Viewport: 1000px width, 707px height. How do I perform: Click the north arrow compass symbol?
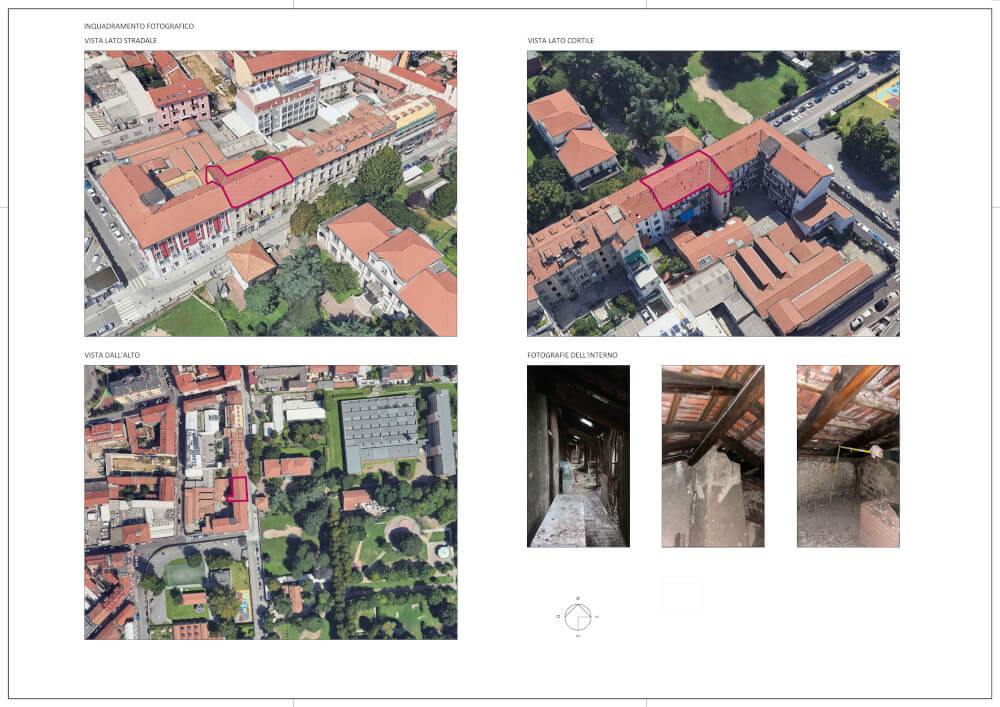pyautogui.click(x=578, y=617)
